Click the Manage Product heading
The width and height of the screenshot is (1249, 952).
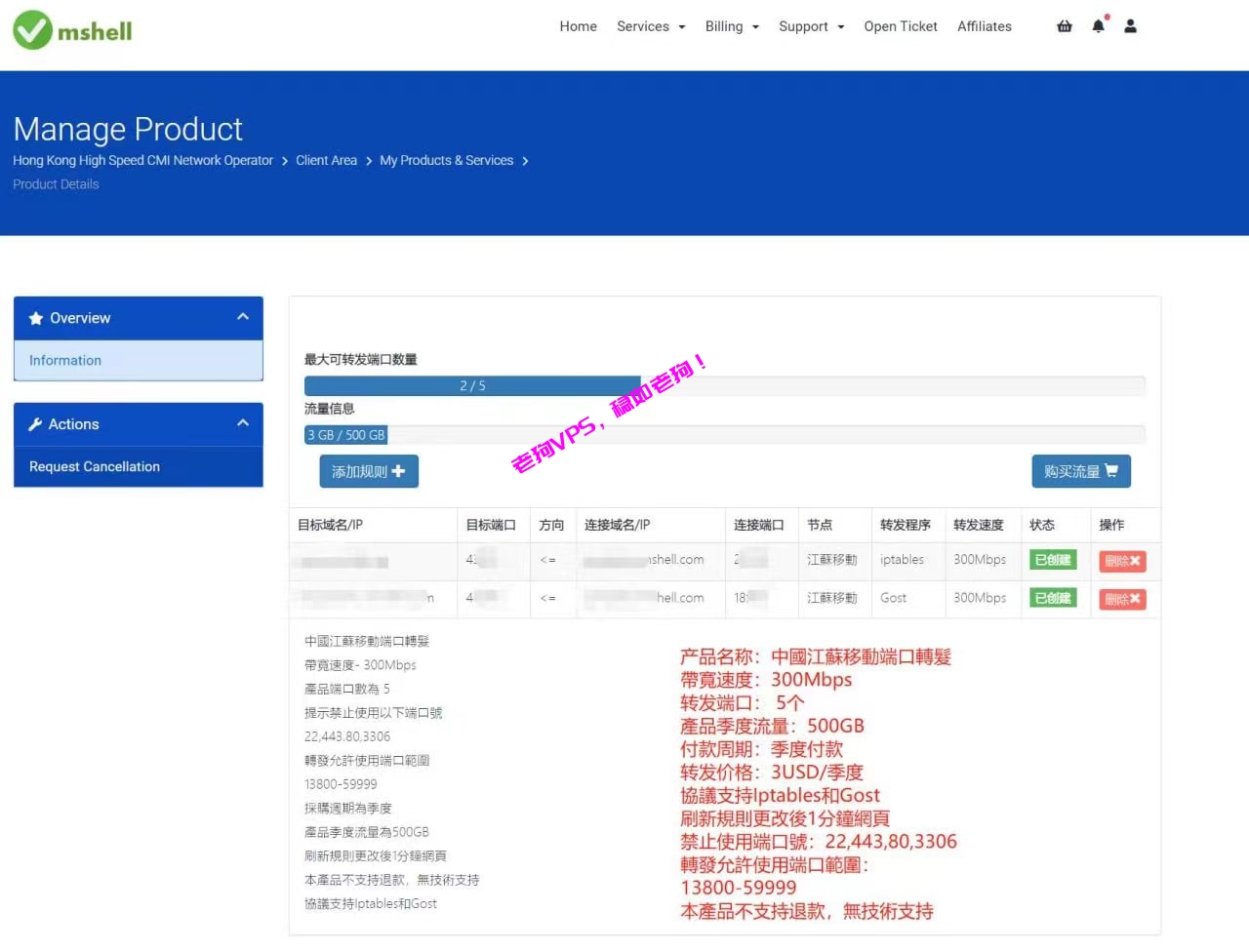tap(128, 129)
